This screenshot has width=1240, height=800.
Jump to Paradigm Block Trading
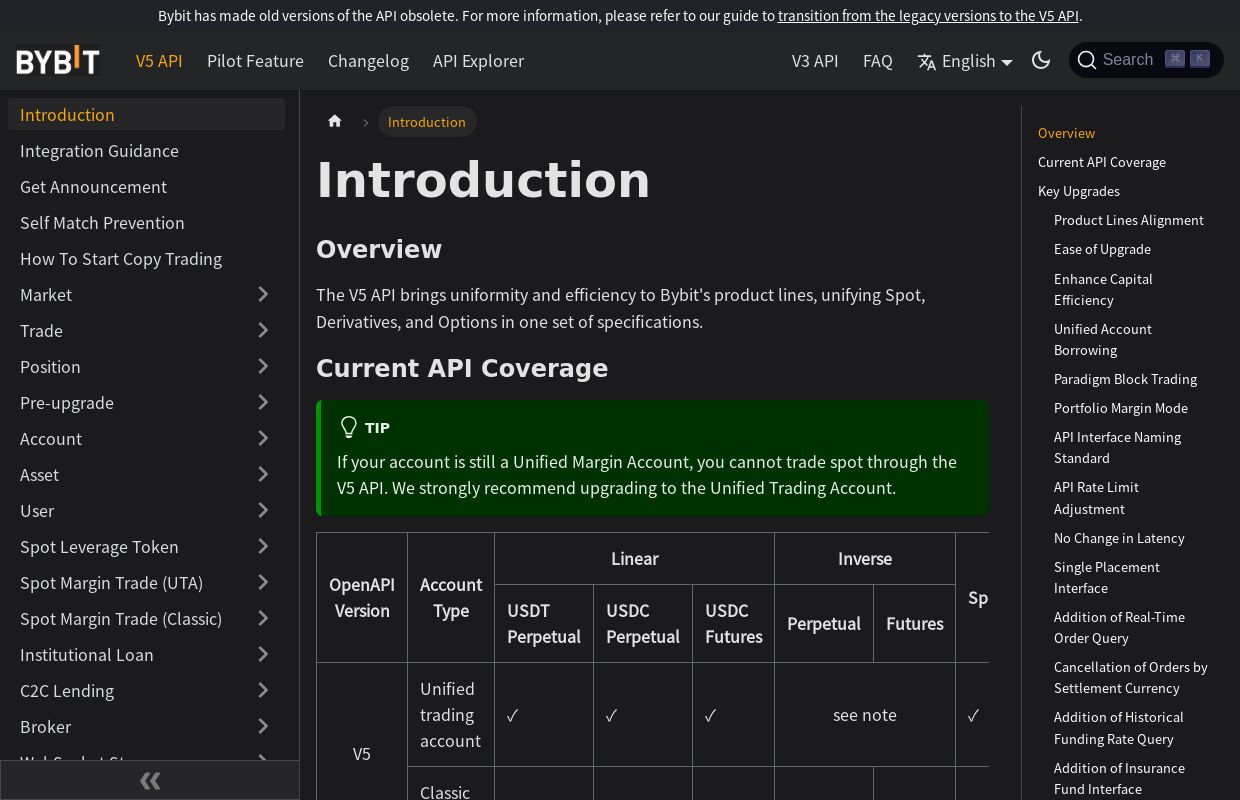click(x=1125, y=379)
